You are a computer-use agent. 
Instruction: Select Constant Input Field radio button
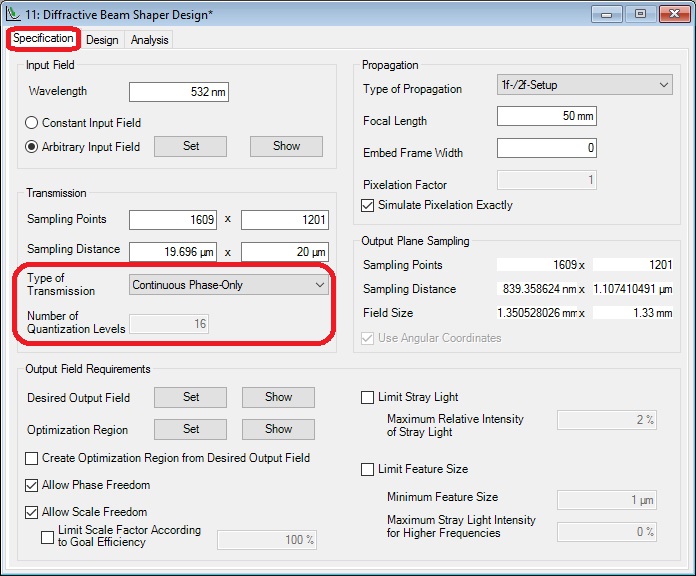coord(33,123)
